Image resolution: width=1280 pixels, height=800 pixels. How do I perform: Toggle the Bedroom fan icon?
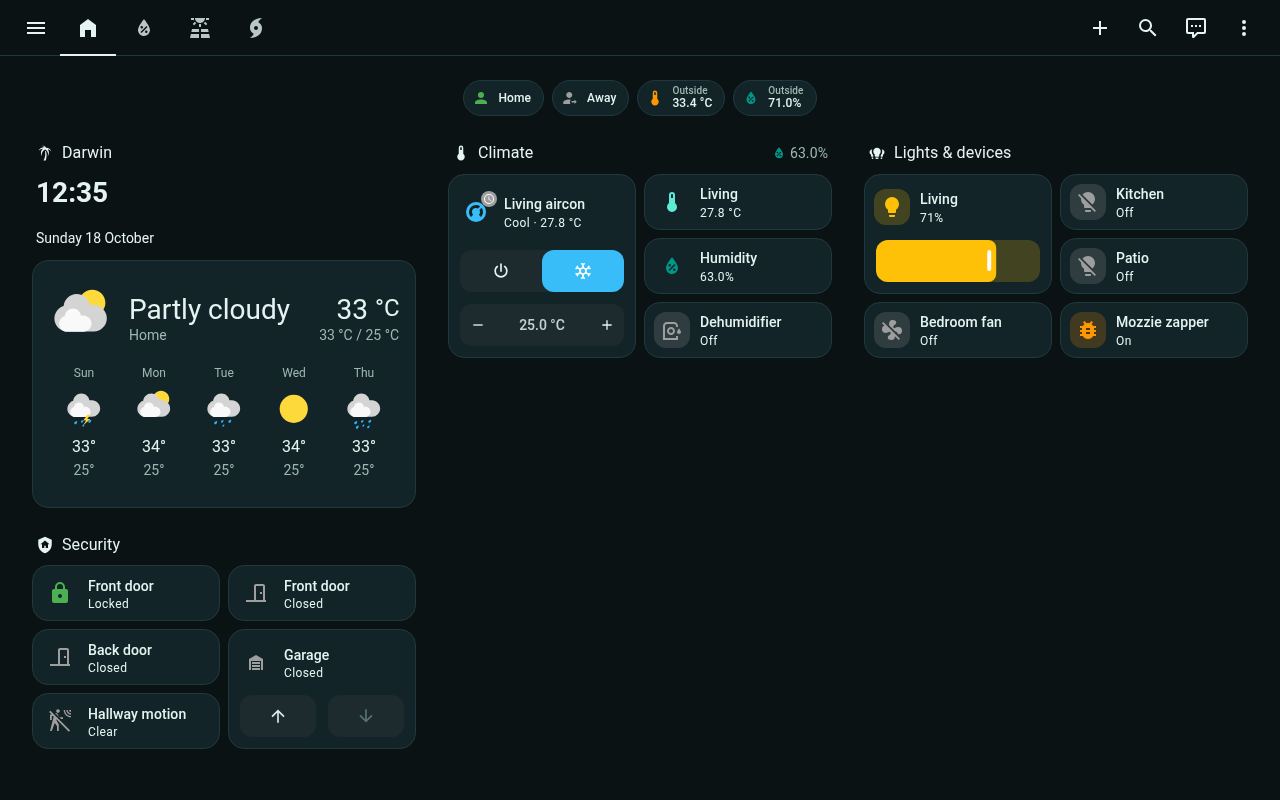[892, 330]
